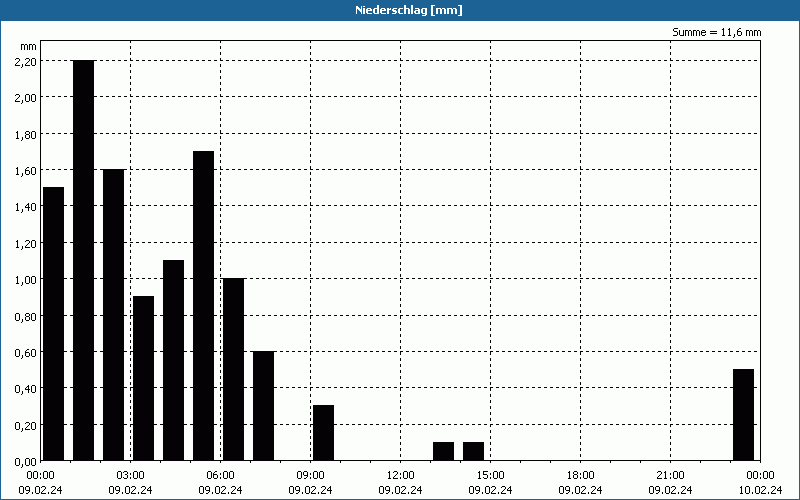Select the 1,00 mm bar after 06:00

coord(234,369)
